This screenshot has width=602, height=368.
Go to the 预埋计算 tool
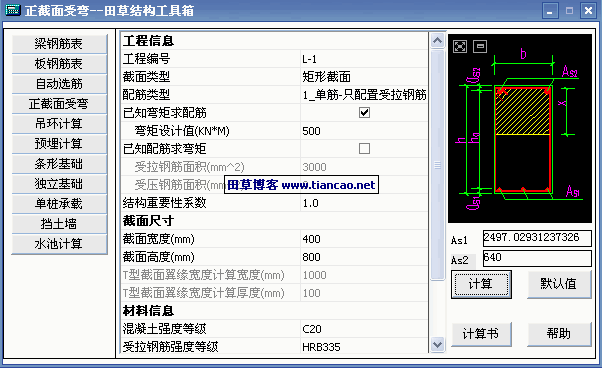(x=59, y=144)
